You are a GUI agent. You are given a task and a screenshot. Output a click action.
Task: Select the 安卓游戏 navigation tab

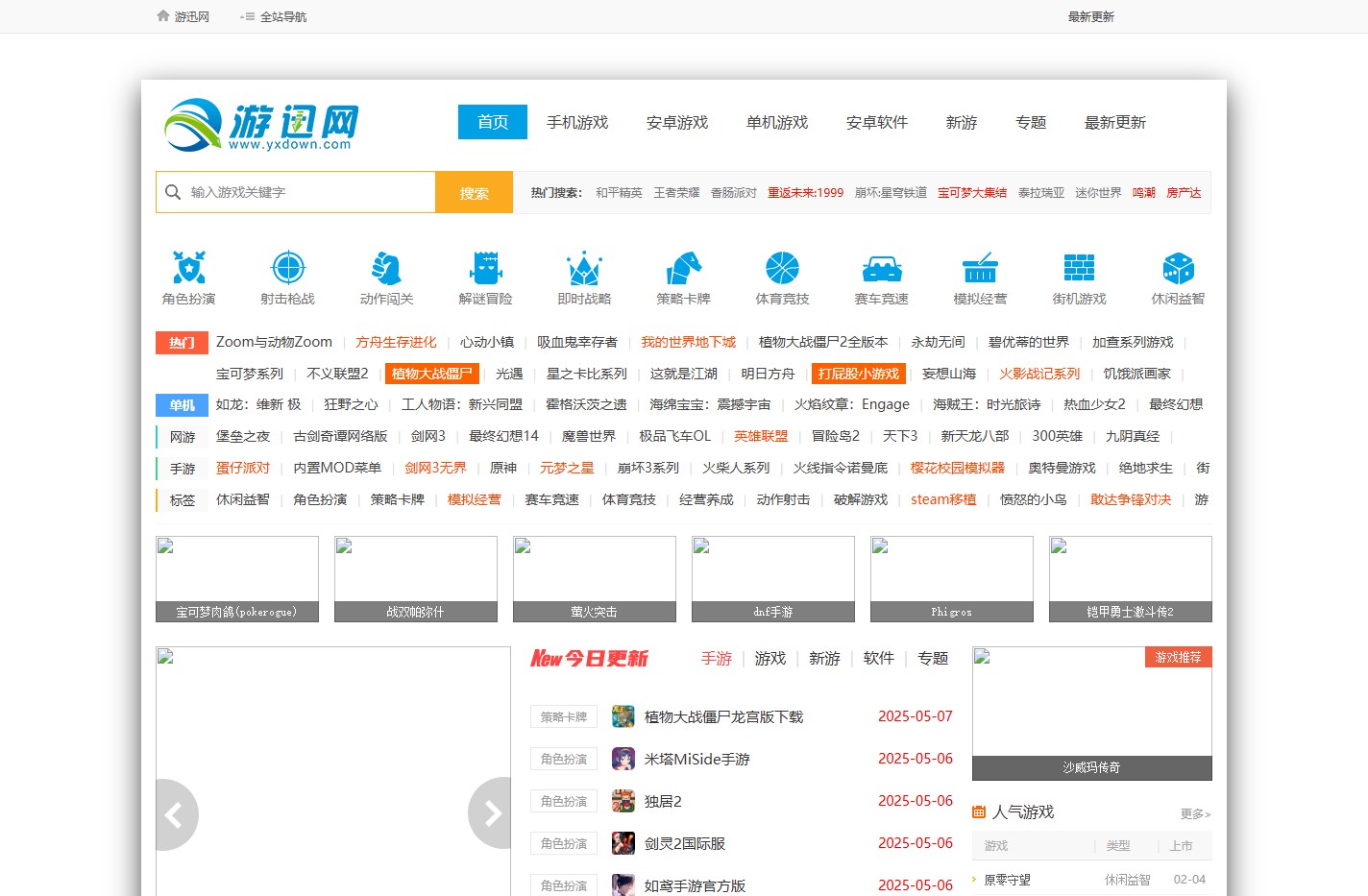677,122
